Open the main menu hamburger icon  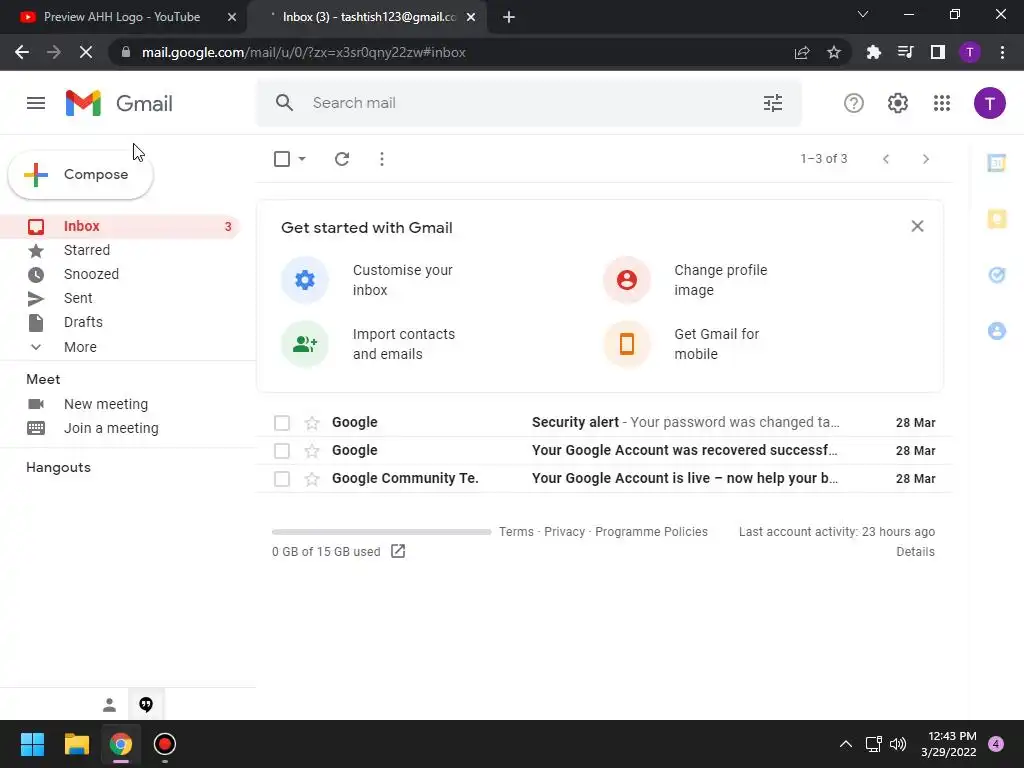click(x=36, y=103)
